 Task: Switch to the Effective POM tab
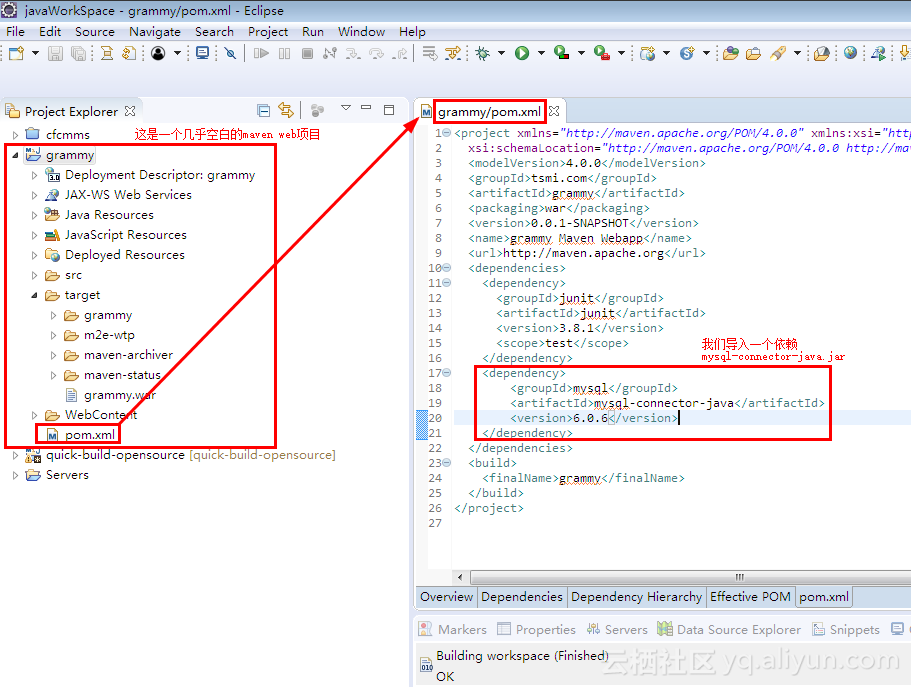pos(750,597)
